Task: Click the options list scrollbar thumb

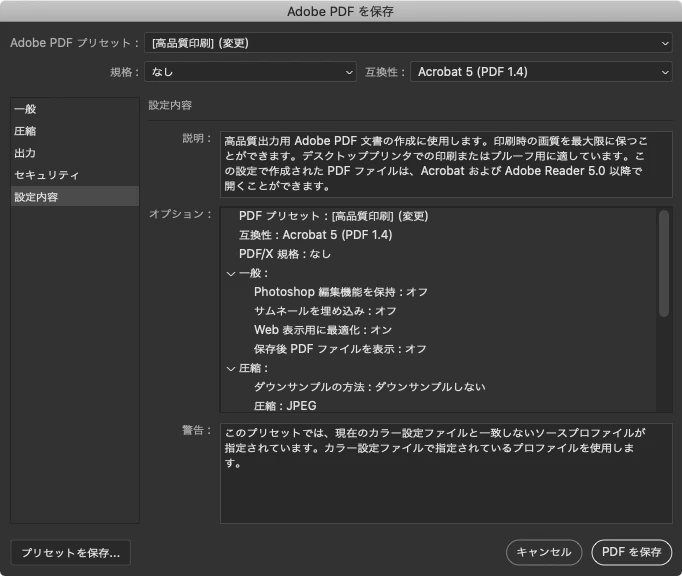Action: click(663, 263)
